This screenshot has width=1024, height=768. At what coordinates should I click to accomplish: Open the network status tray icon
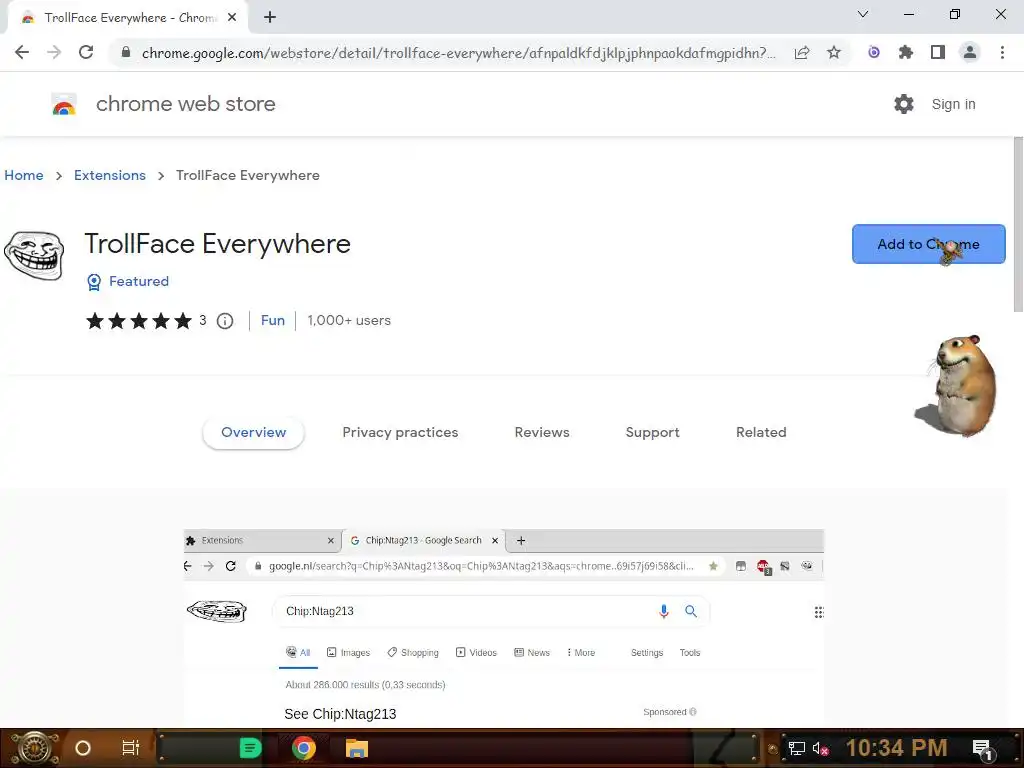coord(796,748)
